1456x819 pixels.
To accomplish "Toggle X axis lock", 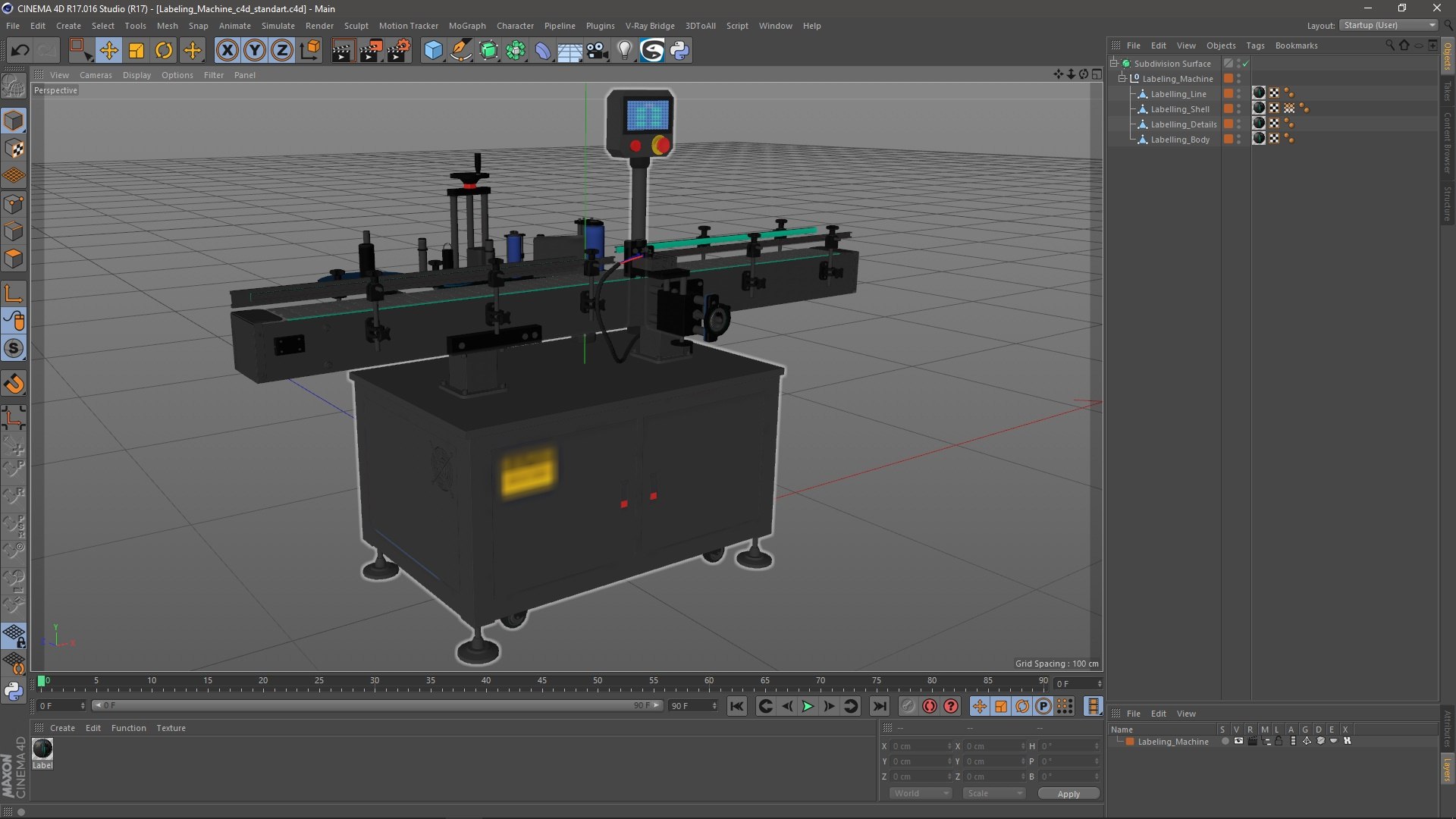I will point(227,51).
